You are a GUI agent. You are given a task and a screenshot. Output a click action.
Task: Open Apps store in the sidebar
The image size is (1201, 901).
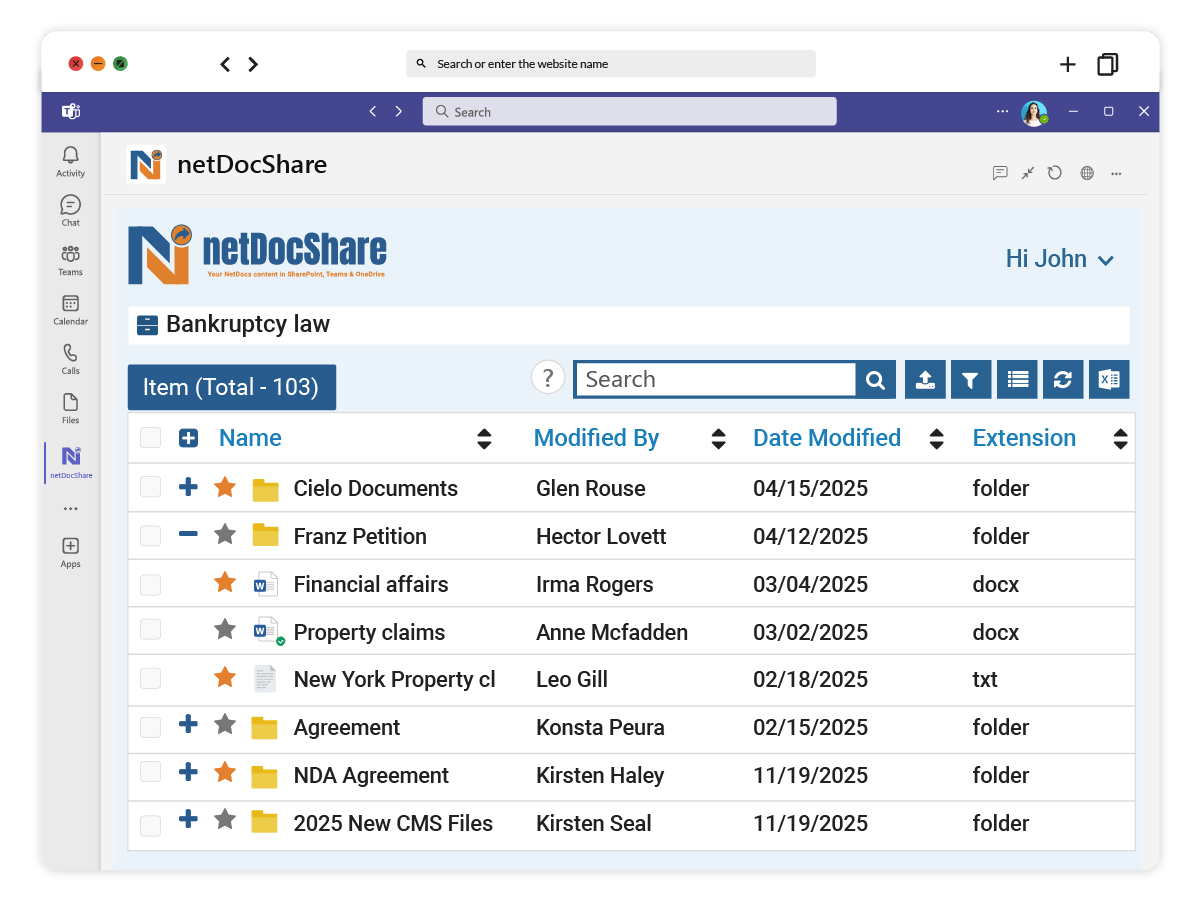pos(70,551)
